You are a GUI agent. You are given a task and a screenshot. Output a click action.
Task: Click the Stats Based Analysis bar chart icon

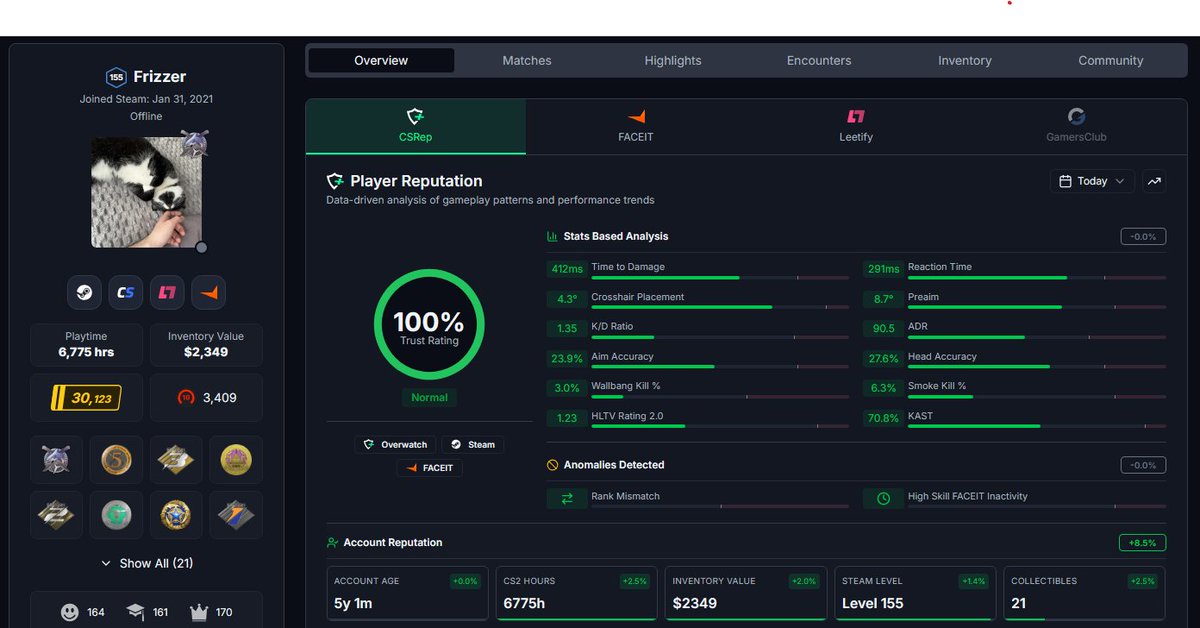pyautogui.click(x=552, y=237)
